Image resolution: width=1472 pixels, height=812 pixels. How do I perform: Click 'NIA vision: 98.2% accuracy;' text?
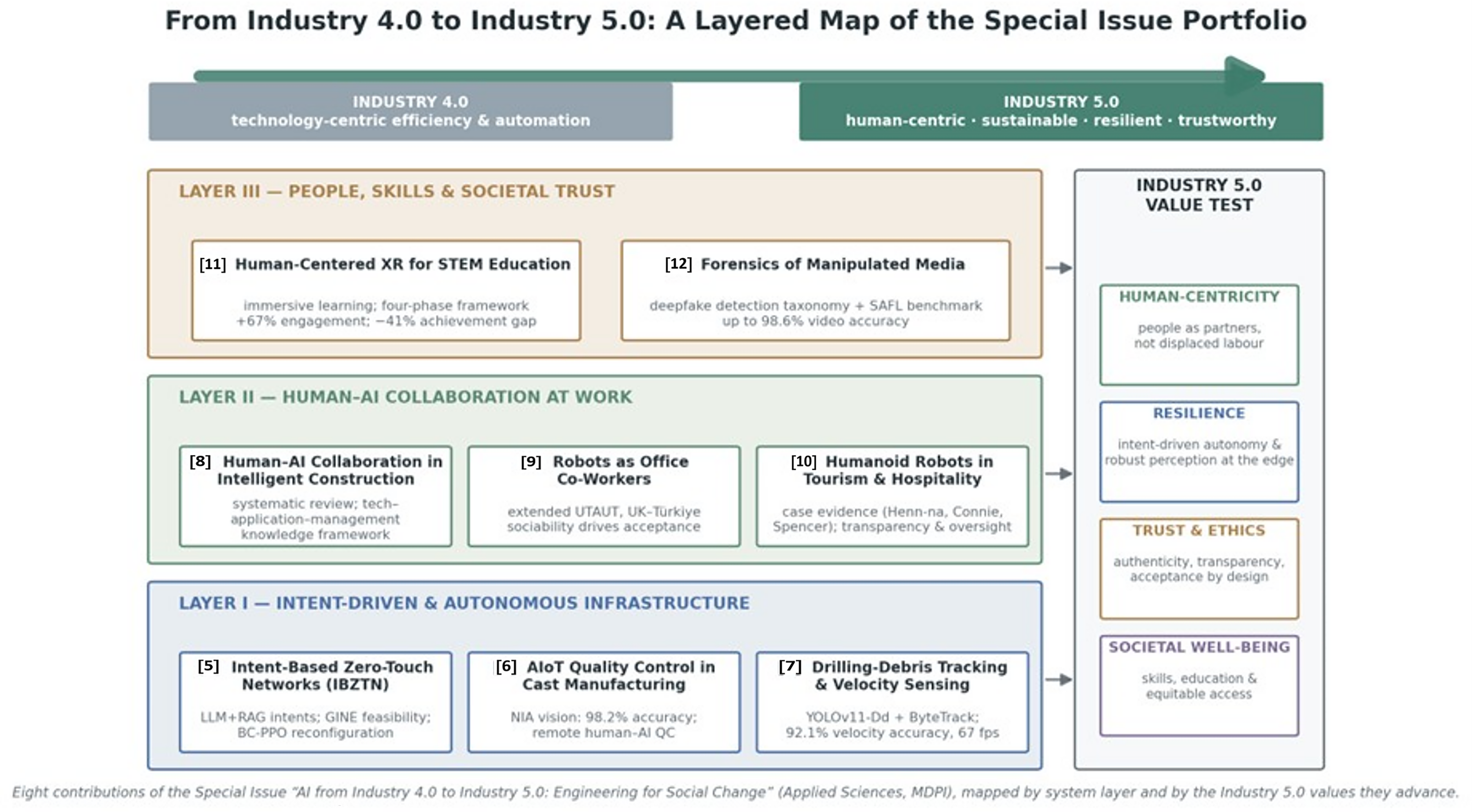[x=604, y=717]
